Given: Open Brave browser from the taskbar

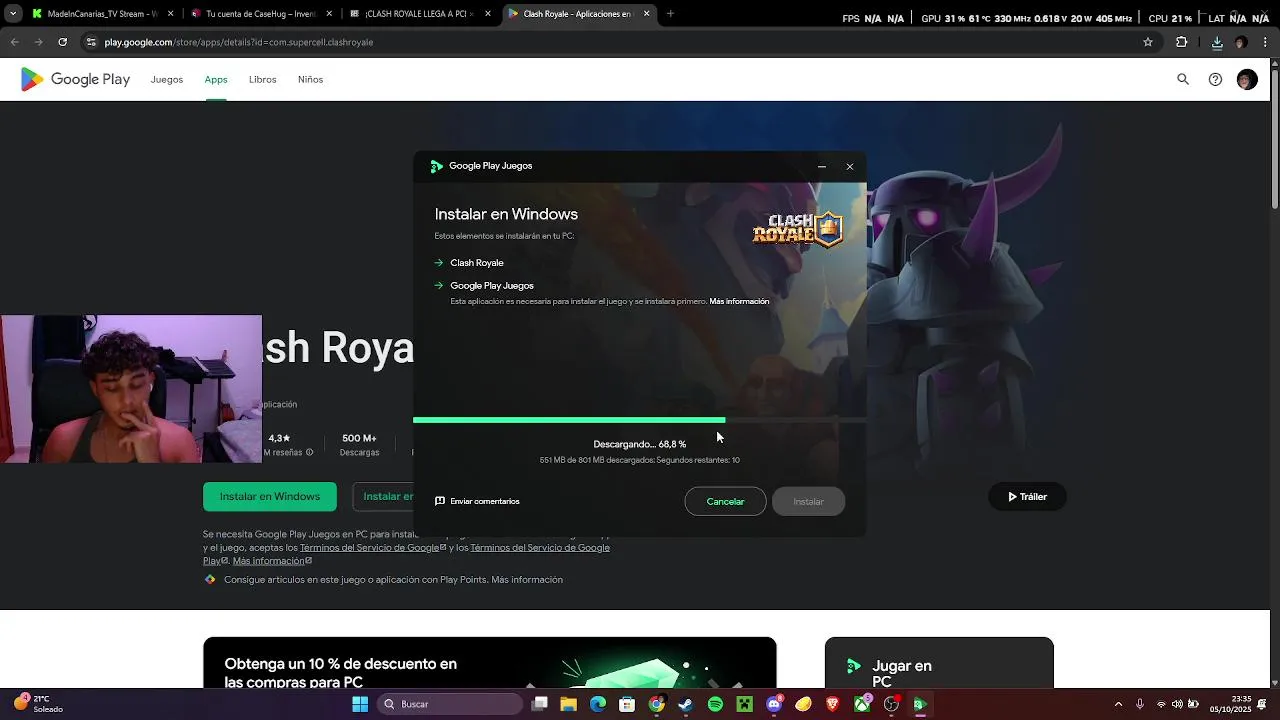Looking at the screenshot, I should click(x=833, y=704).
